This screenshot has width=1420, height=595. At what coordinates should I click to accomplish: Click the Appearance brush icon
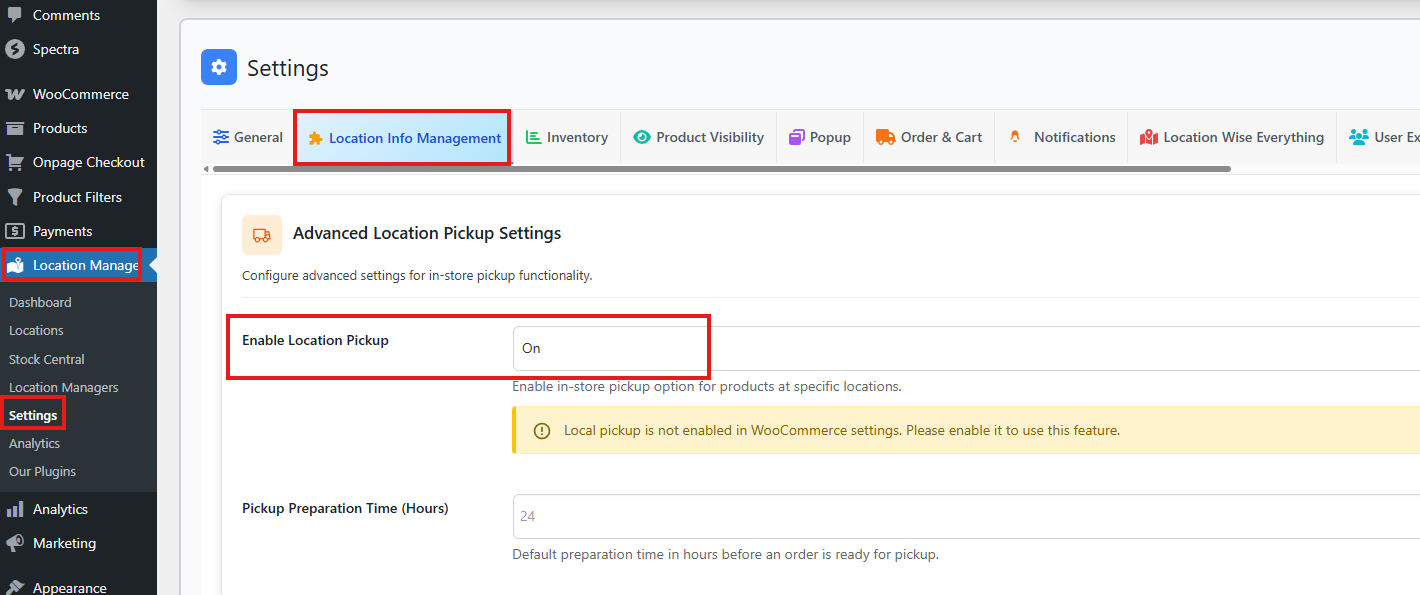click(x=15, y=587)
